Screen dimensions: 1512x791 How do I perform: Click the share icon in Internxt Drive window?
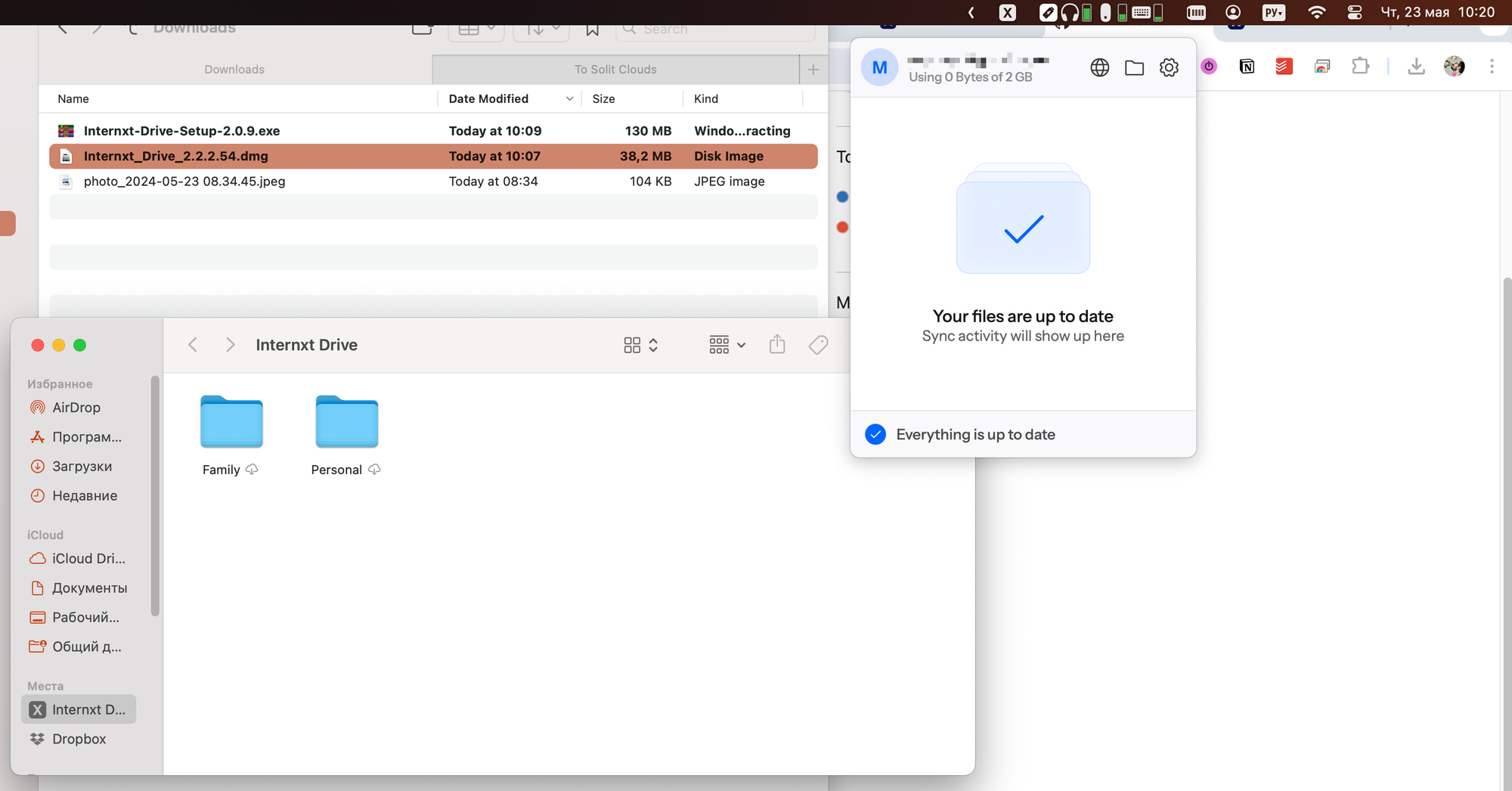point(777,345)
